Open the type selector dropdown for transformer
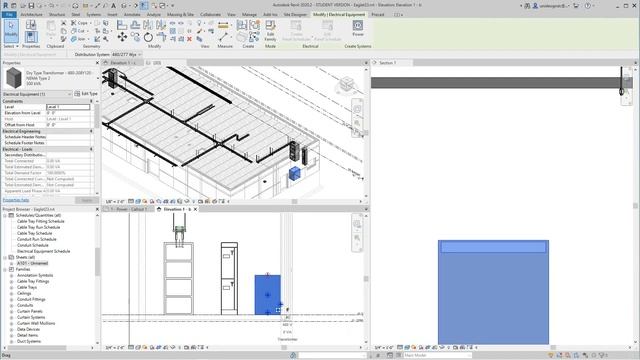The height and width of the screenshot is (360, 640). click(x=98, y=78)
